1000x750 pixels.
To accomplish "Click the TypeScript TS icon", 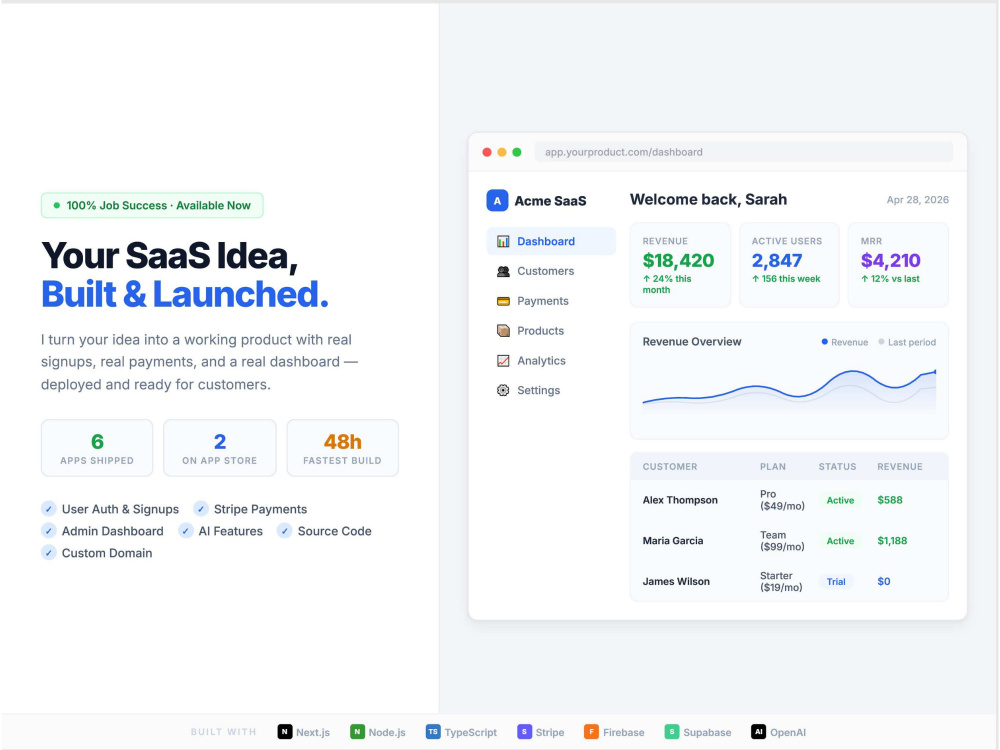I will point(433,732).
